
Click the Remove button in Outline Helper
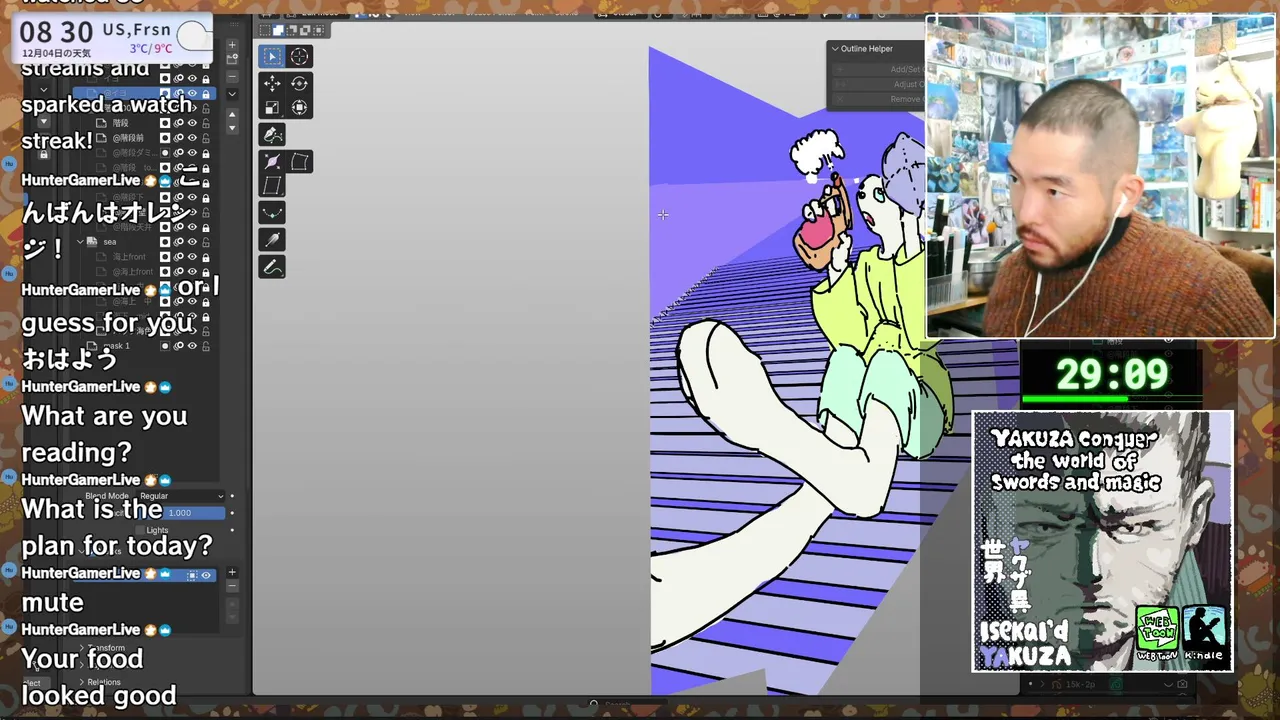tap(878, 99)
